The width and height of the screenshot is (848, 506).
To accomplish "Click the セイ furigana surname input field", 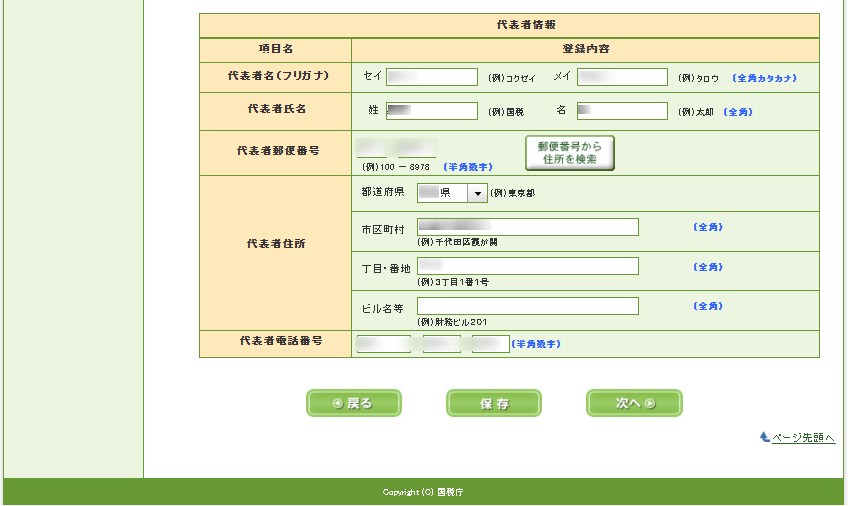I will (432, 77).
